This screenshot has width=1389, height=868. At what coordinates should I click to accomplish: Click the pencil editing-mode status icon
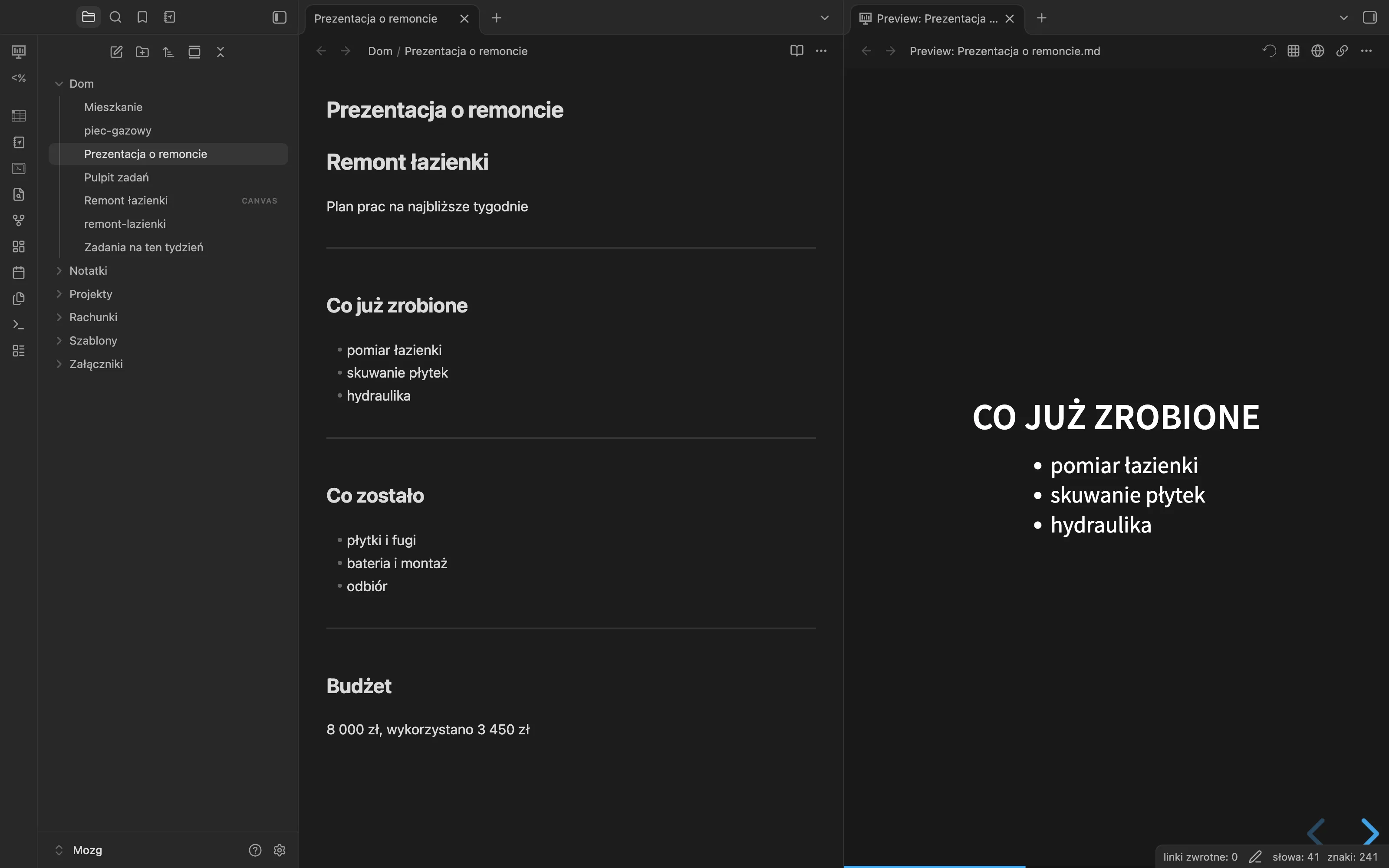1255,857
